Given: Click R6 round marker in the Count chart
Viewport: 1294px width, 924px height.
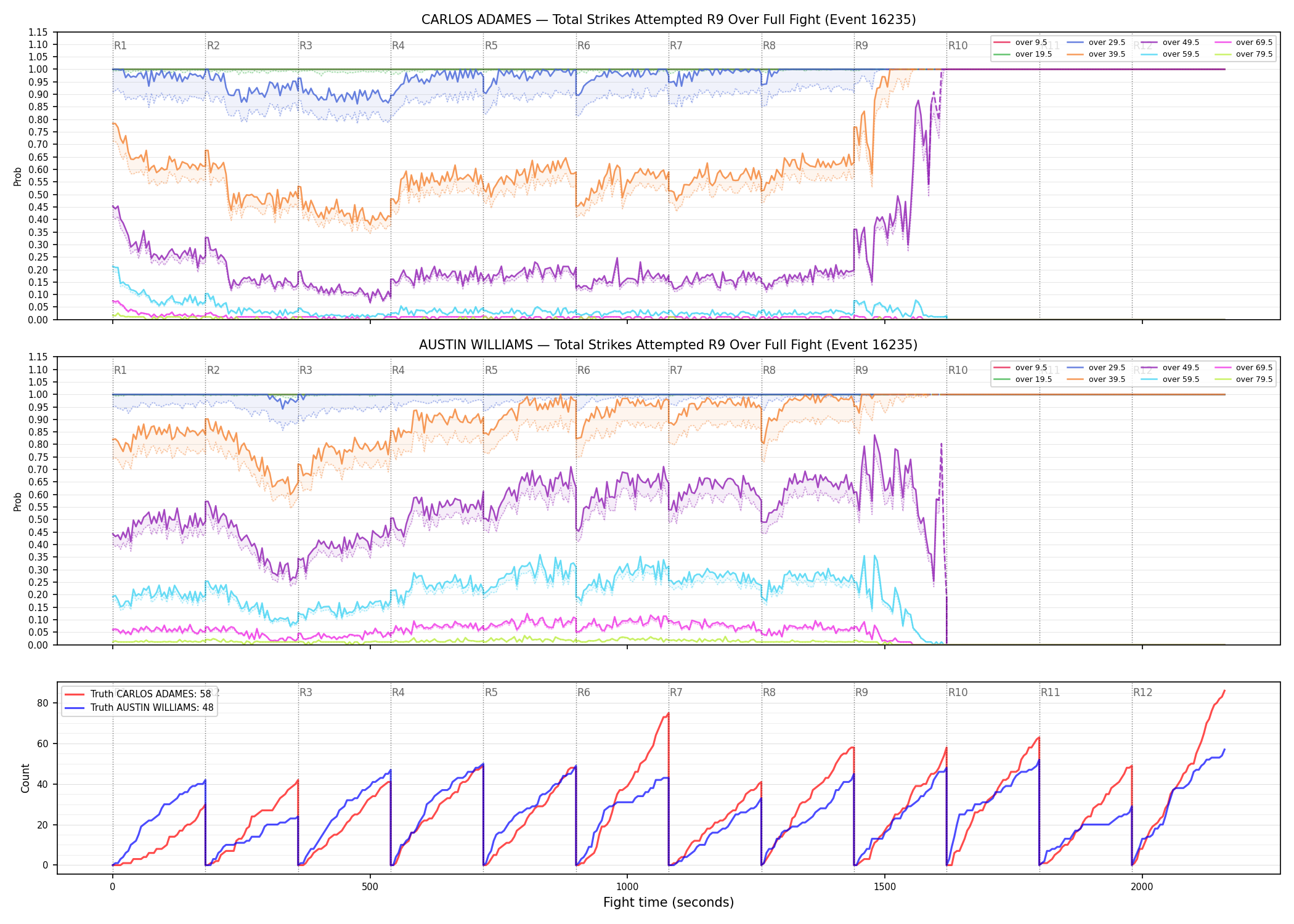Looking at the screenshot, I should [584, 692].
